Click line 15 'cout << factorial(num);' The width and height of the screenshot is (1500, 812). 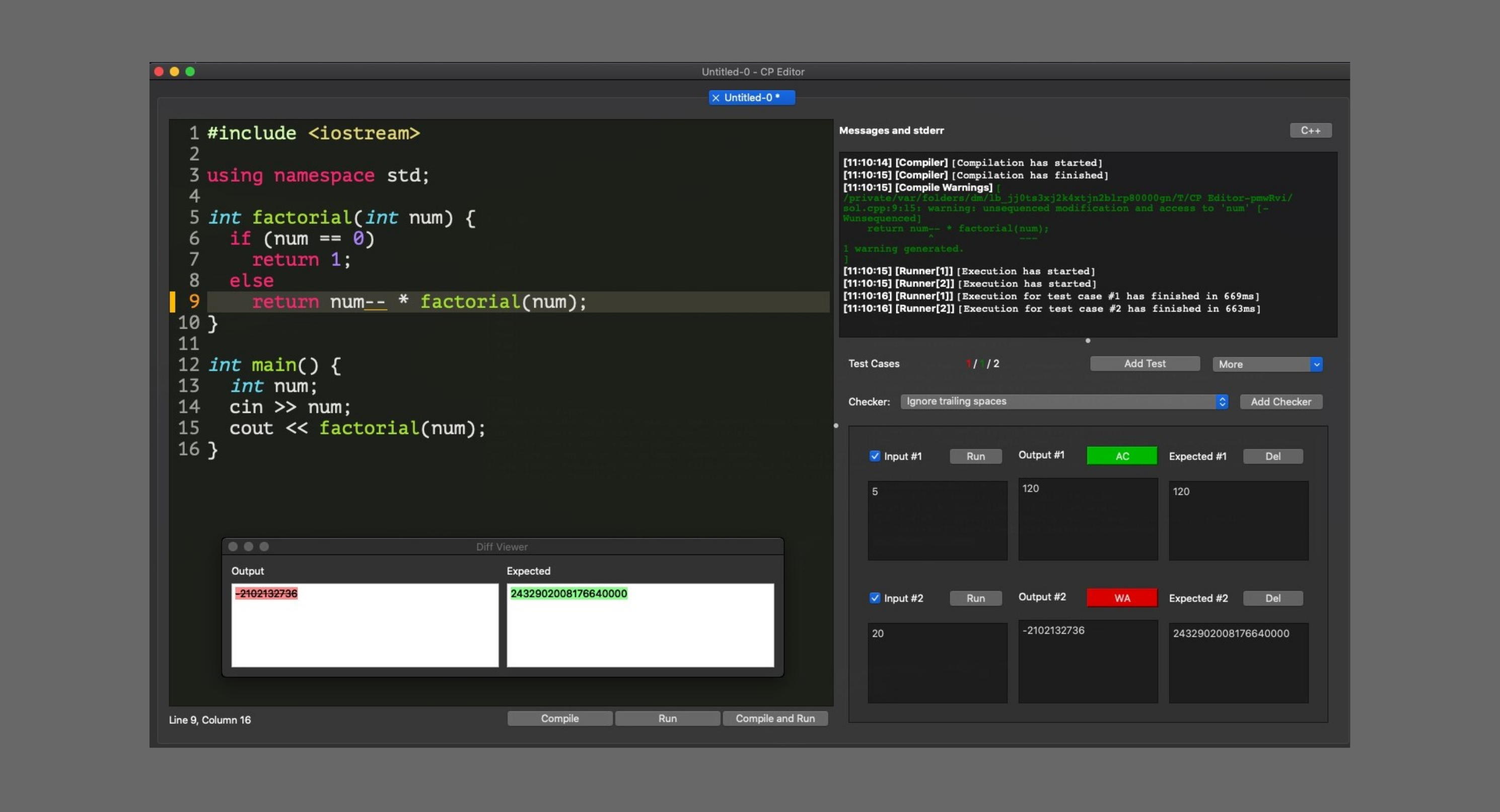(357, 428)
